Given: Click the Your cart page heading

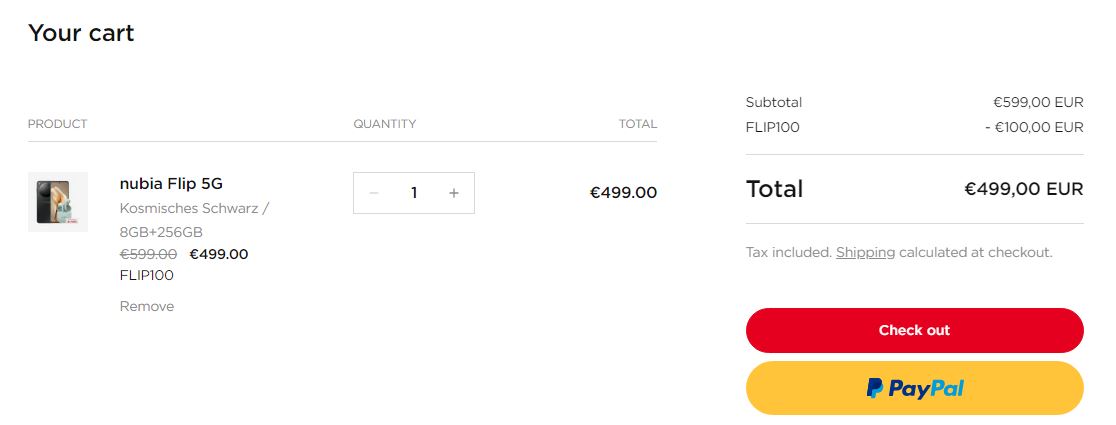Looking at the screenshot, I should click(81, 33).
